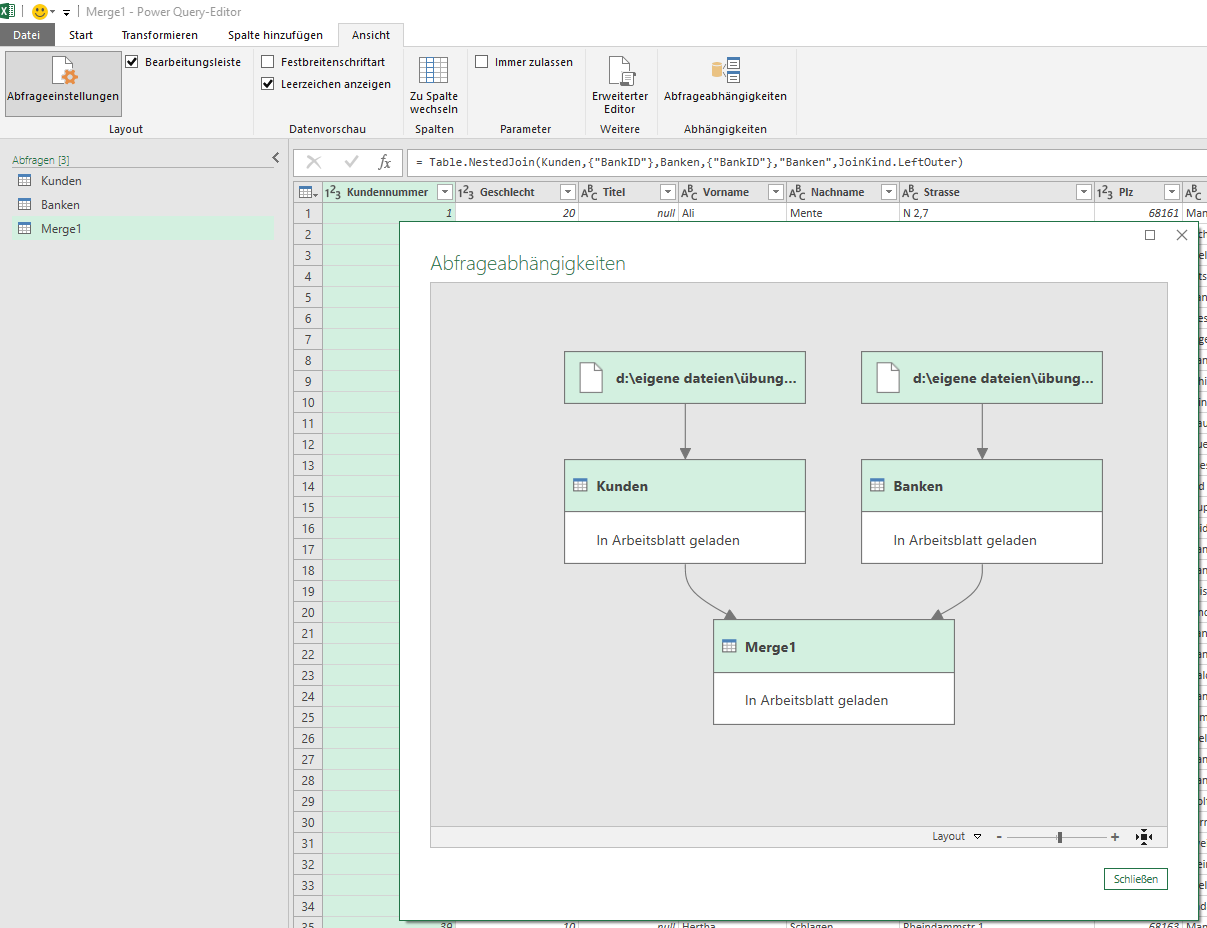Uncheck the Bearbeitungsleiste checkbox
The height and width of the screenshot is (928, 1207).
132,62
